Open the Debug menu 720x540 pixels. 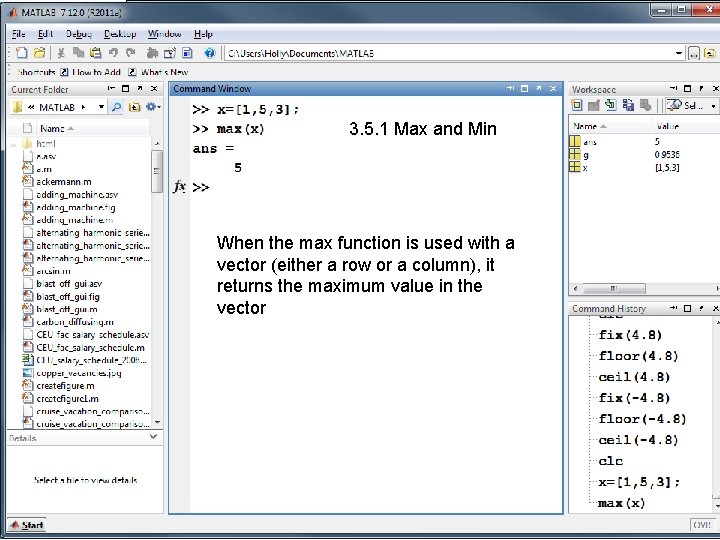click(x=79, y=34)
